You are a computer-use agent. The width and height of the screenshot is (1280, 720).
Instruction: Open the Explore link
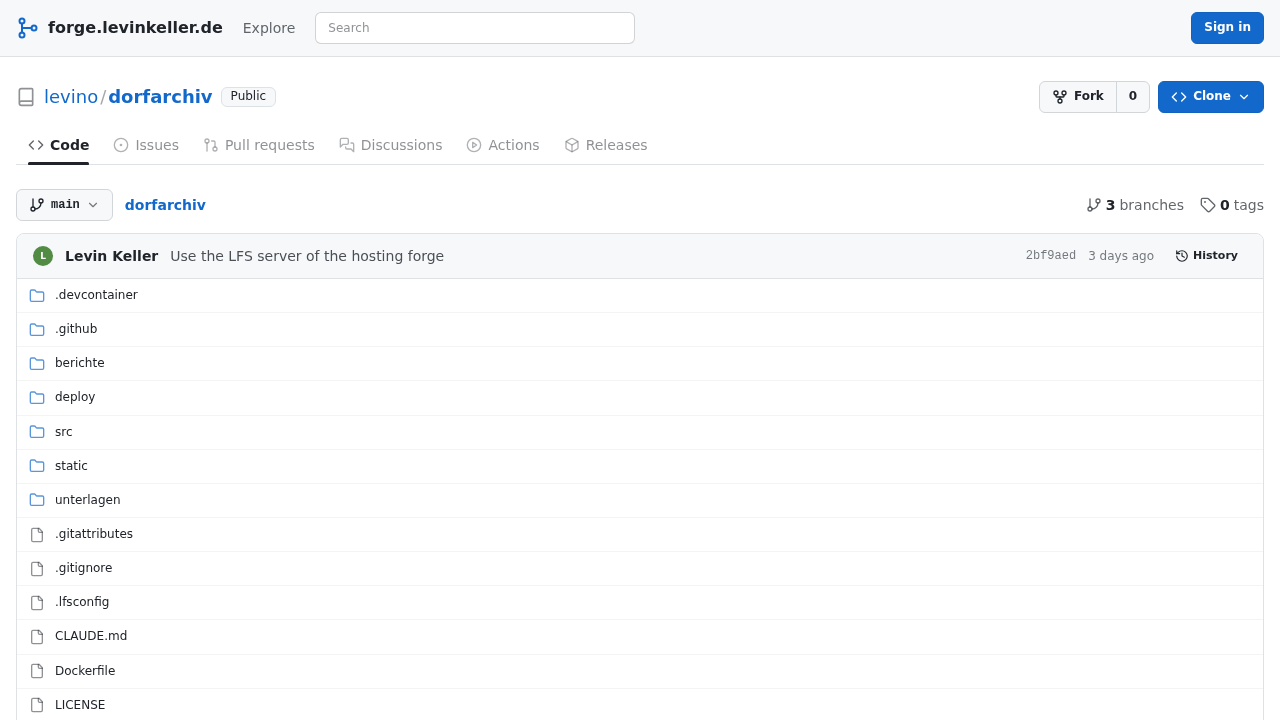pos(269,28)
